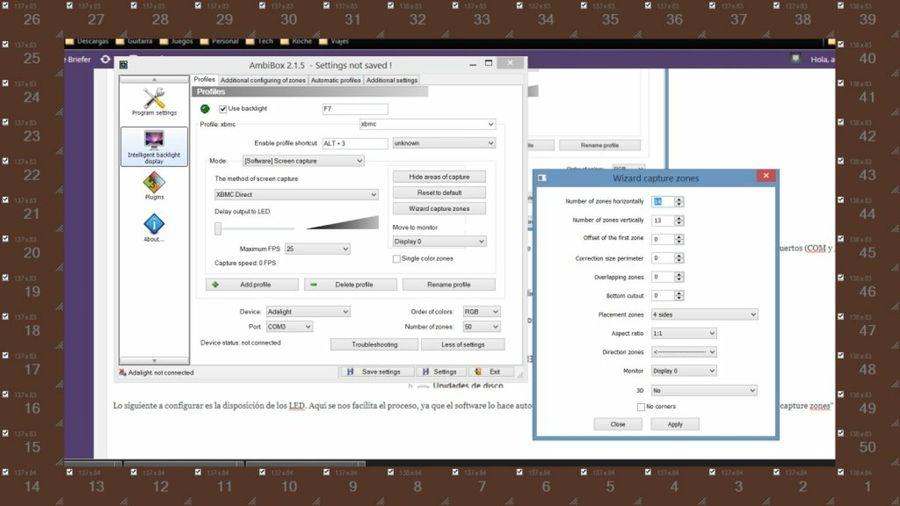This screenshot has height=506, width=900.
Task: Click the Wizard capture zones window icon
Action: (x=542, y=178)
